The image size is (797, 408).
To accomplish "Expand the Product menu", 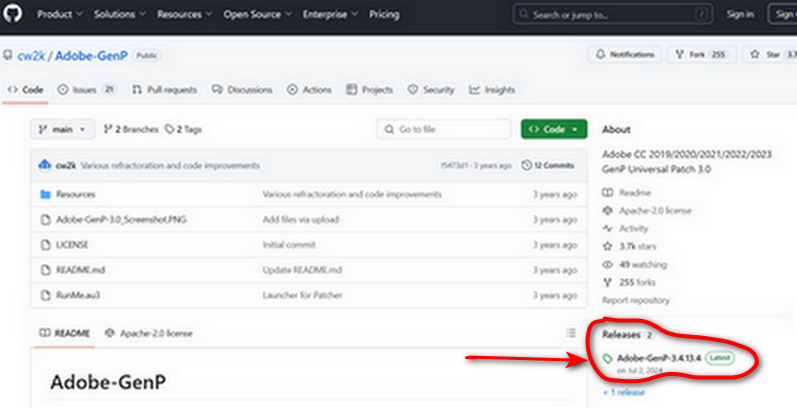I will click(59, 15).
